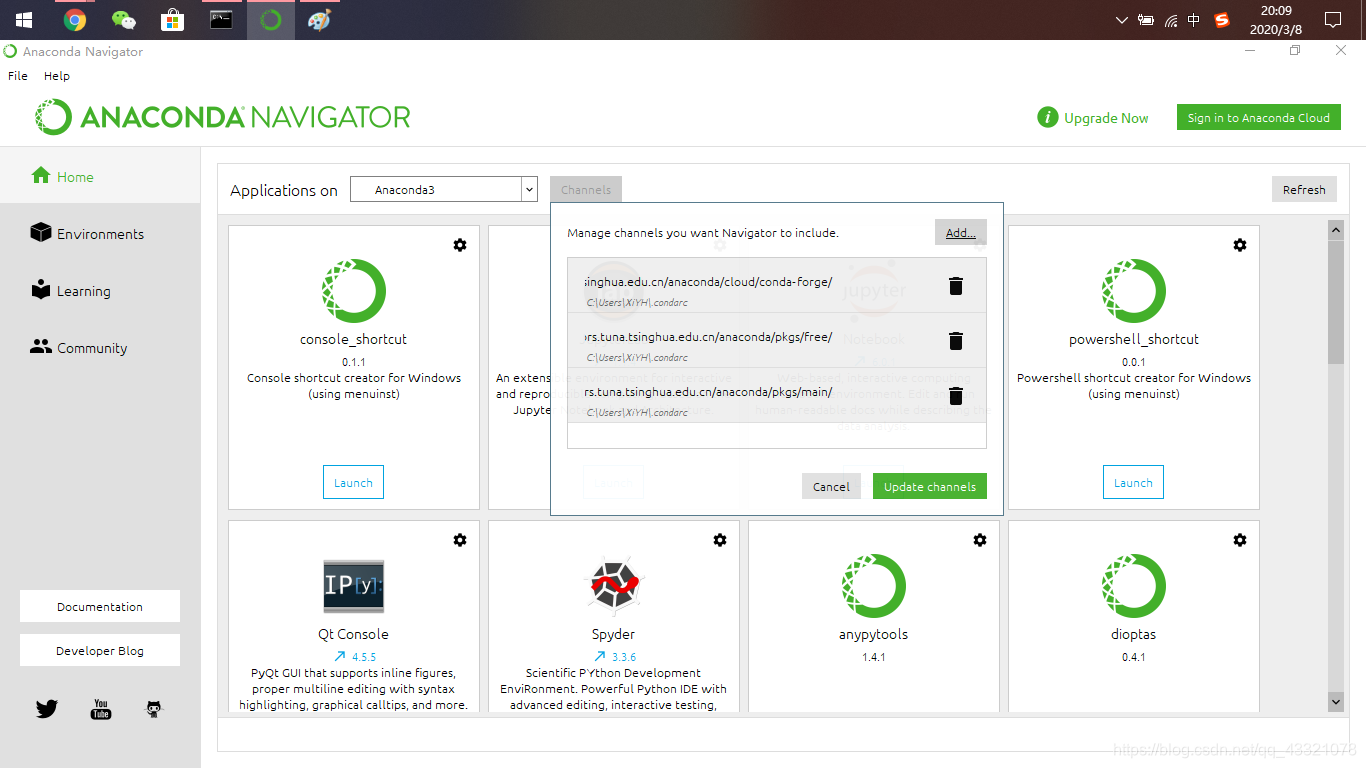This screenshot has height=768, width=1366.
Task: Click the console_shortcut Anaconda ring icon
Action: [354, 291]
